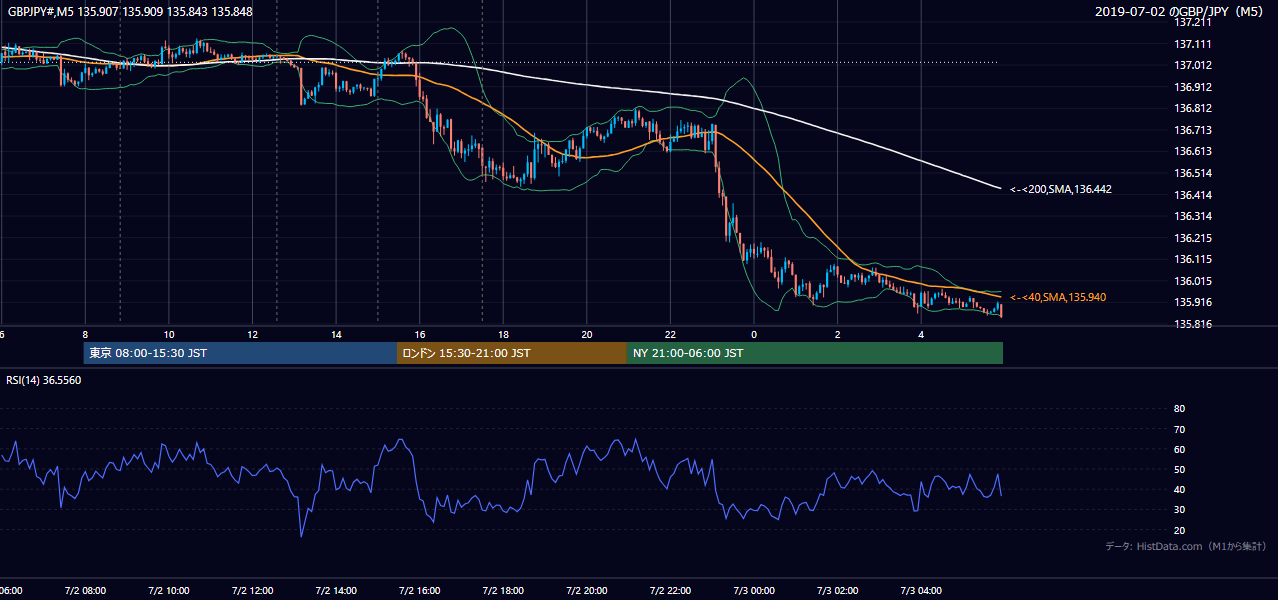The height and width of the screenshot is (600, 1278).
Task: Click the RSI 50 level label
Action: click(x=1179, y=469)
